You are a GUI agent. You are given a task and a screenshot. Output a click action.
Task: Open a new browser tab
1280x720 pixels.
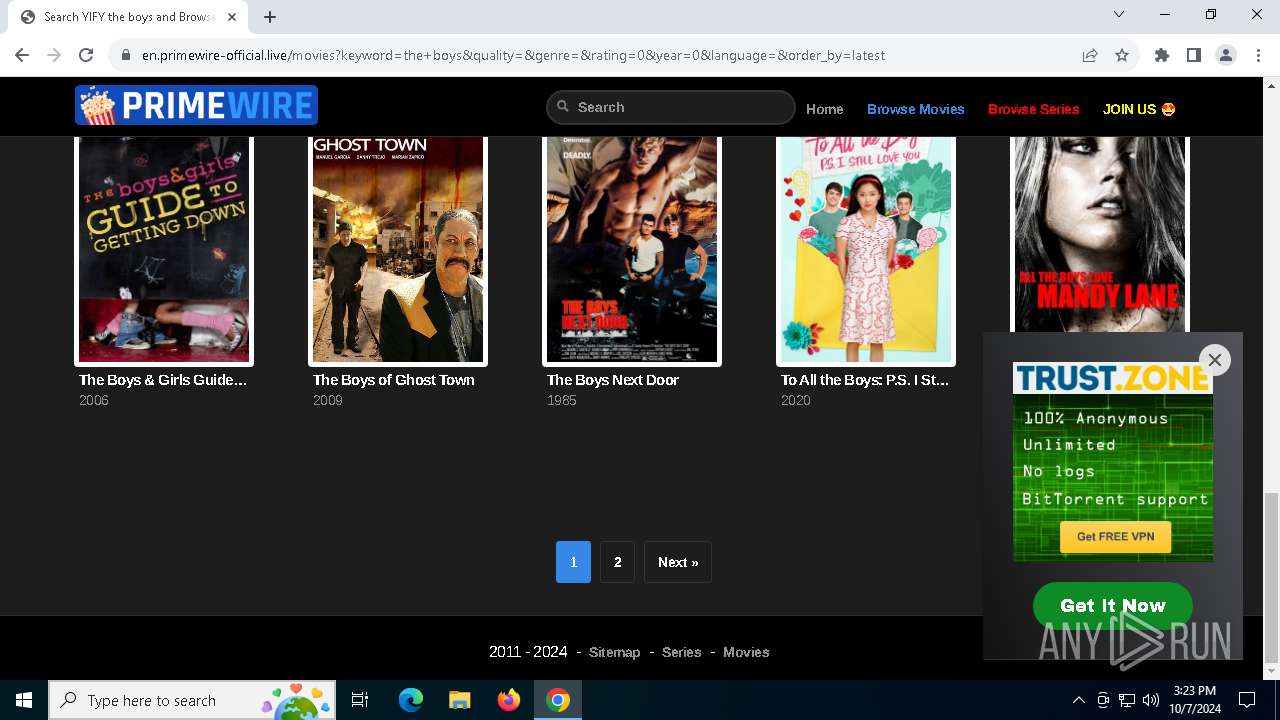[270, 16]
